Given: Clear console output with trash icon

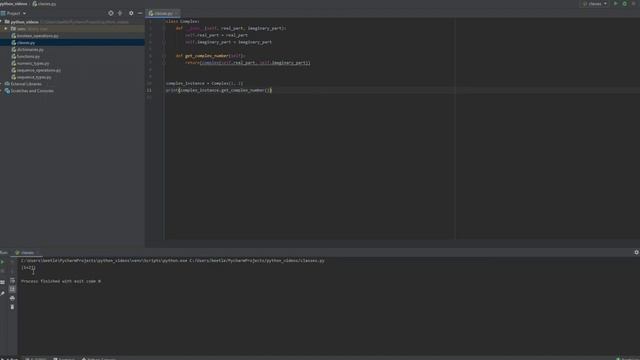Looking at the screenshot, I should [12, 307].
